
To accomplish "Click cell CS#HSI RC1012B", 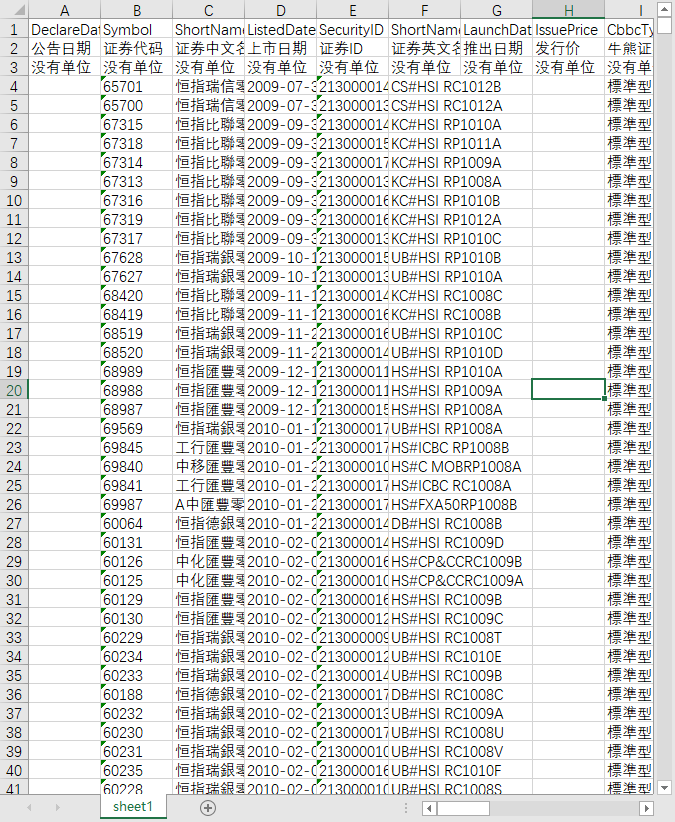I will click(x=446, y=86).
